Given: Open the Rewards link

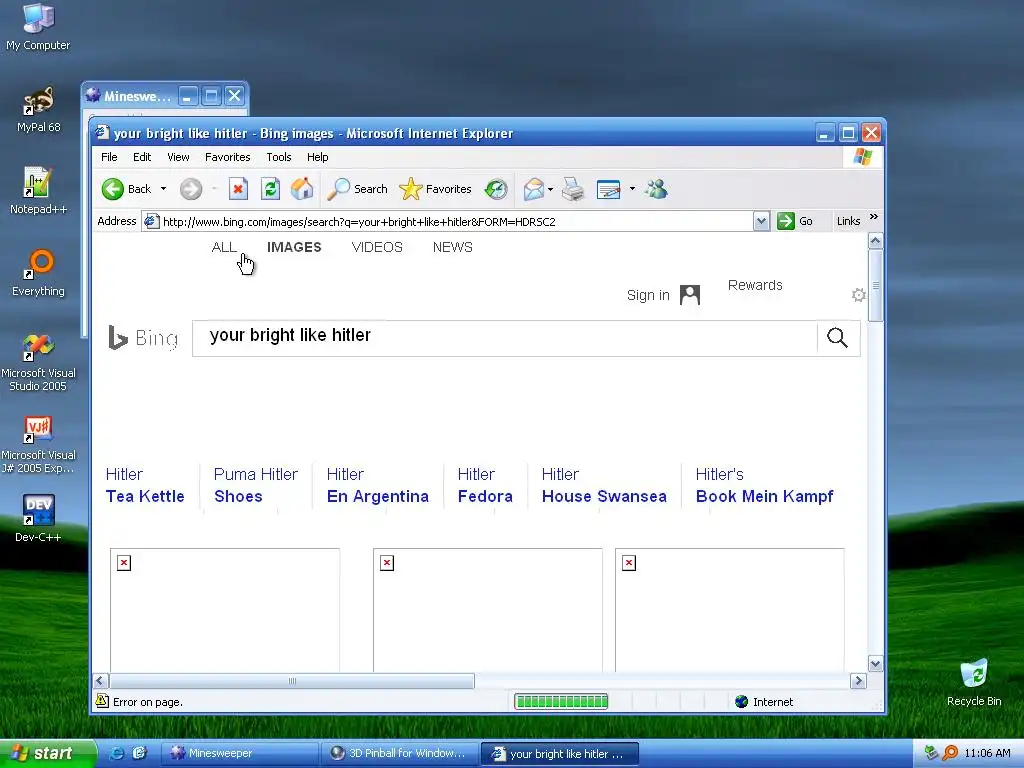Looking at the screenshot, I should click(755, 285).
